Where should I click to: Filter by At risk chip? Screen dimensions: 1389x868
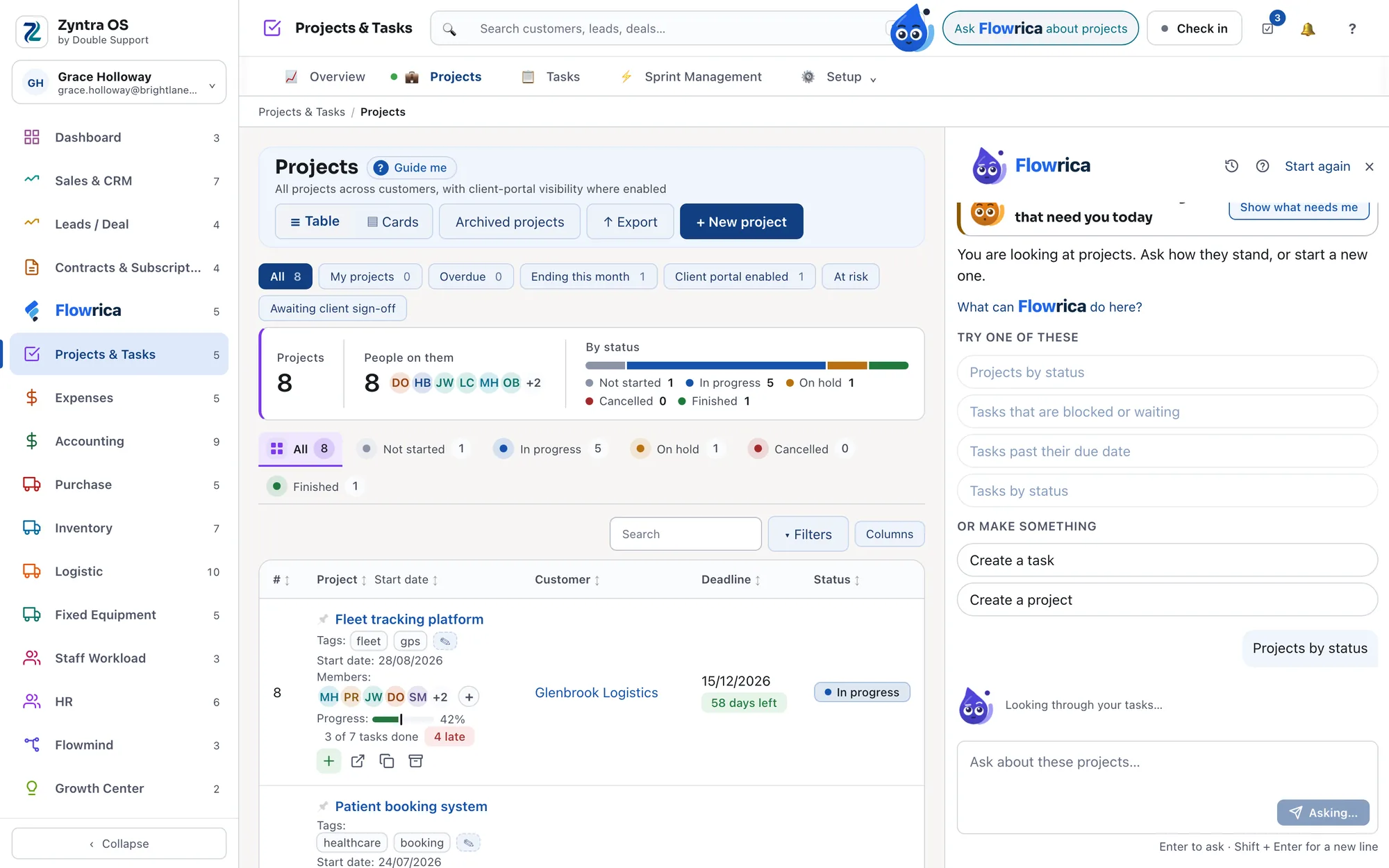(851, 276)
